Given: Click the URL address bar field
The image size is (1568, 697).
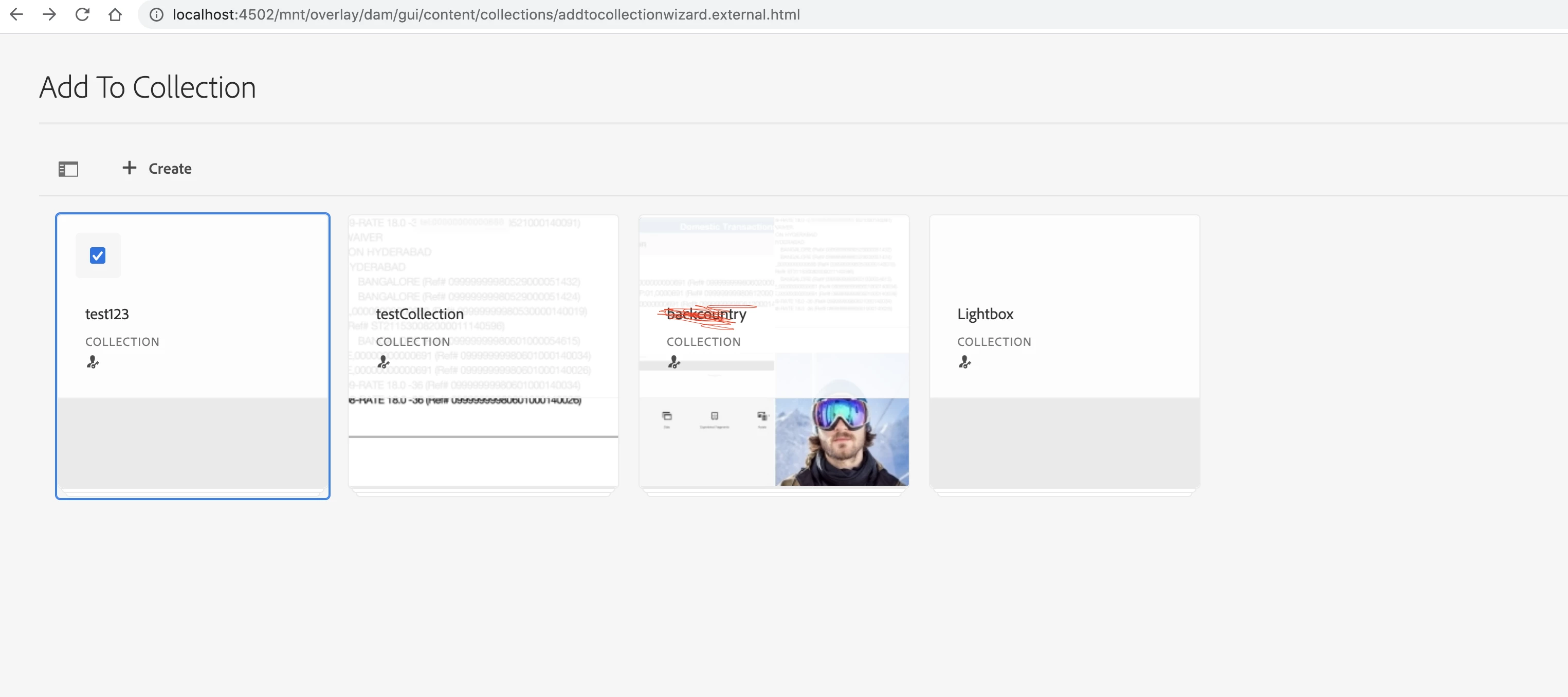Looking at the screenshot, I should pos(487,14).
